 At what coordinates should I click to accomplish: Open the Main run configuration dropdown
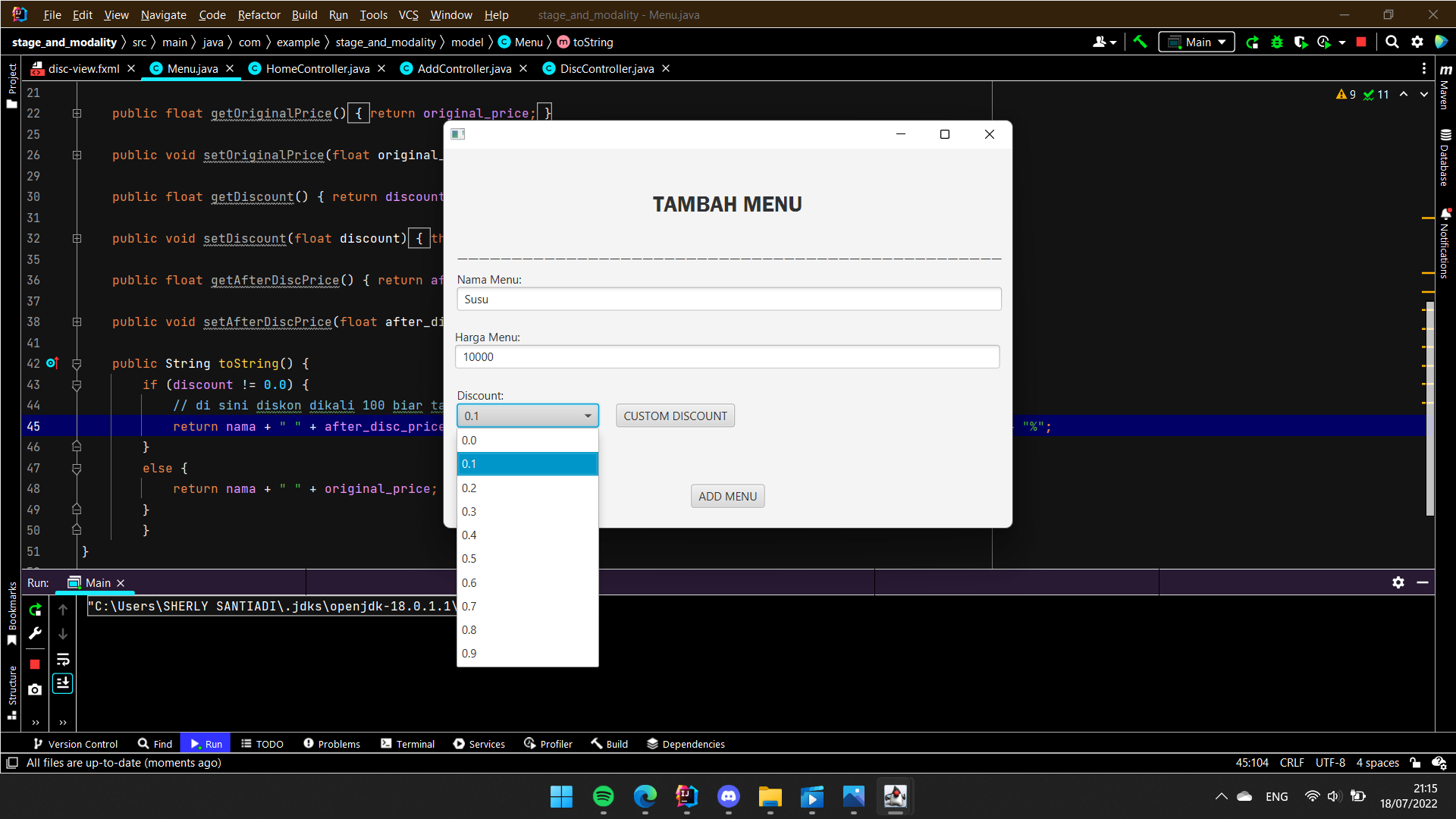tap(1220, 42)
